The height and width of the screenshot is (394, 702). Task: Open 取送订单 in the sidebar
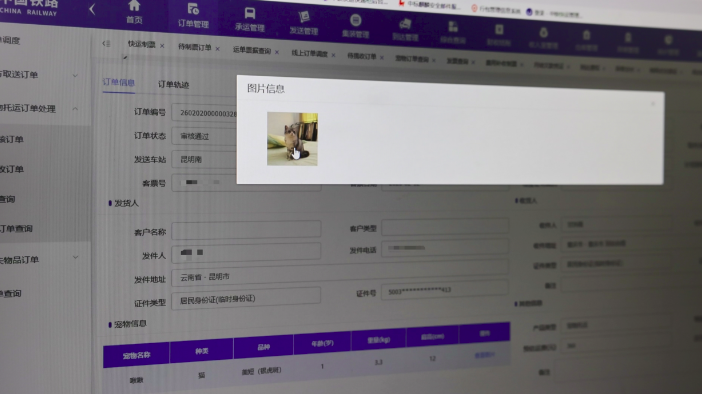(x=19, y=74)
